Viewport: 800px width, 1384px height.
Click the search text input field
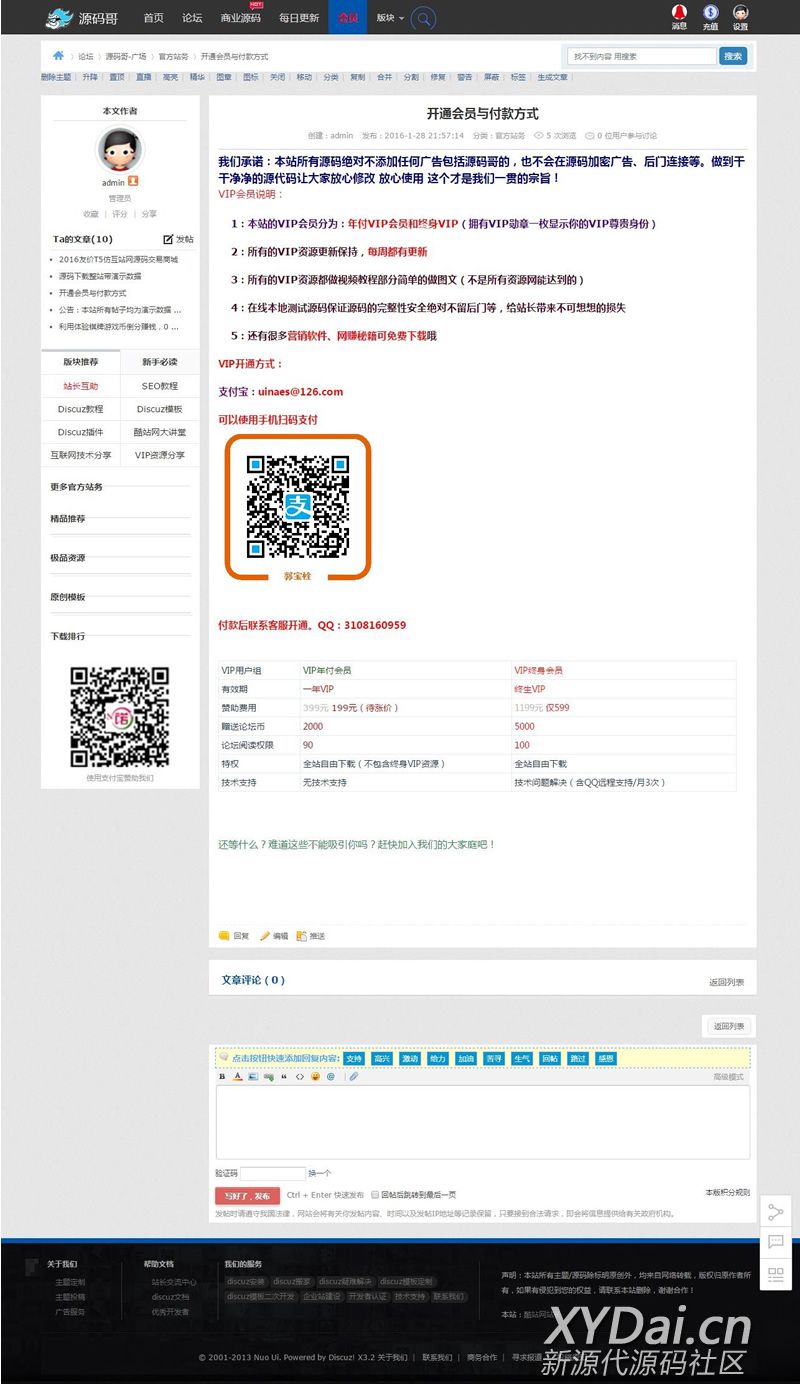[640, 56]
